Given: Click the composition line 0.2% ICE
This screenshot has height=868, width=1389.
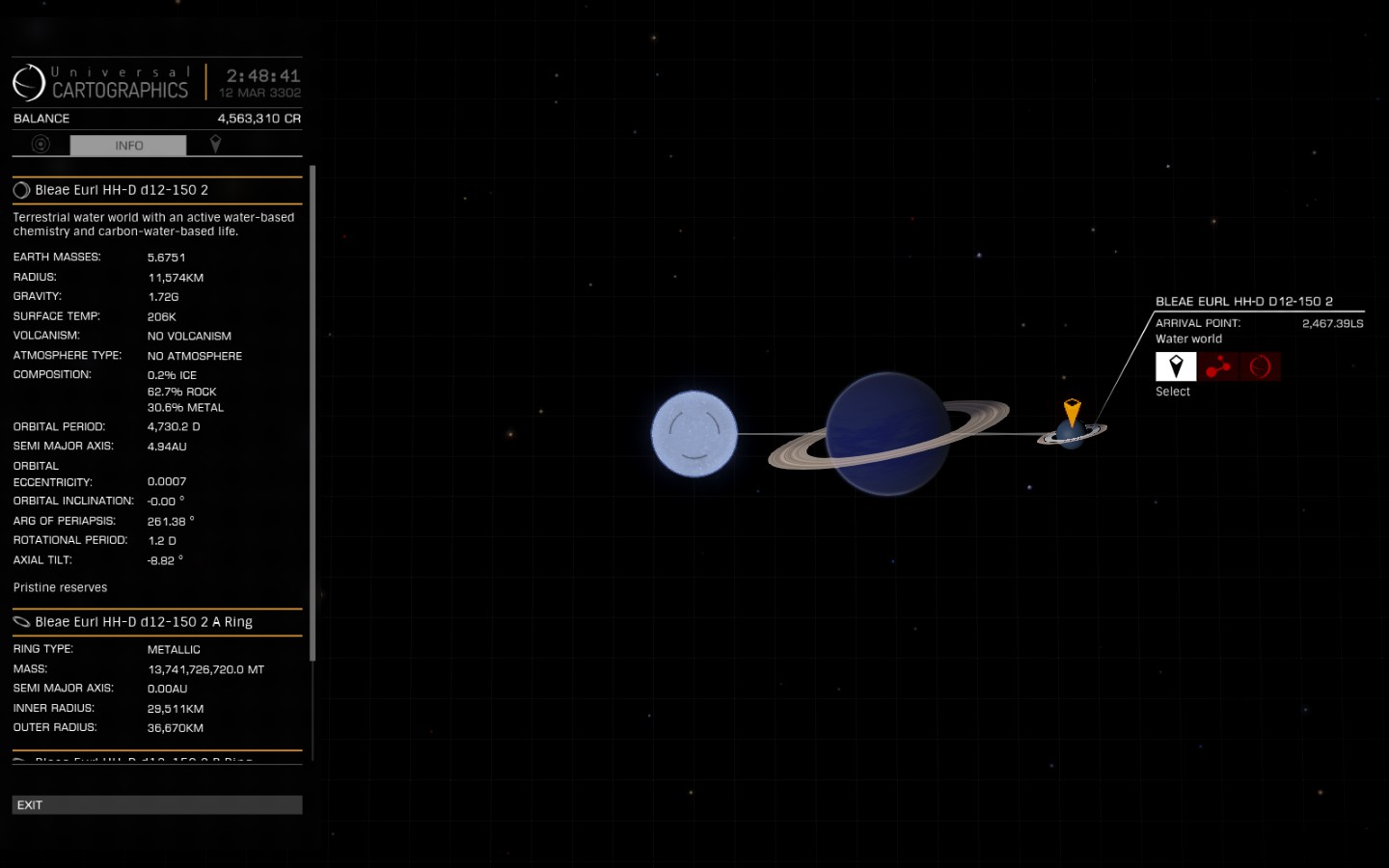Looking at the screenshot, I should click(x=172, y=376).
